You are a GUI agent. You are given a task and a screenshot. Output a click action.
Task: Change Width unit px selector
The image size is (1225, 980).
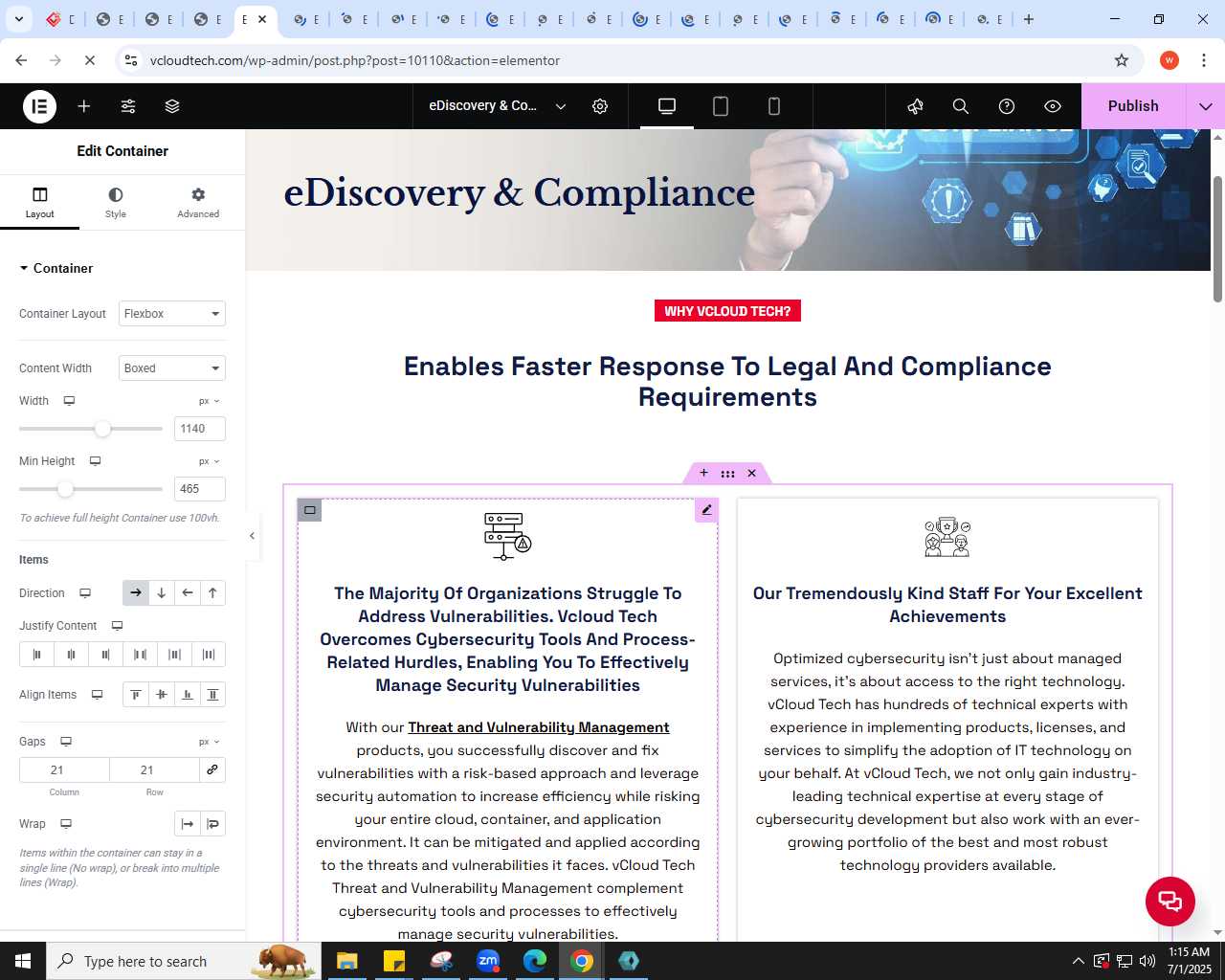(x=210, y=401)
